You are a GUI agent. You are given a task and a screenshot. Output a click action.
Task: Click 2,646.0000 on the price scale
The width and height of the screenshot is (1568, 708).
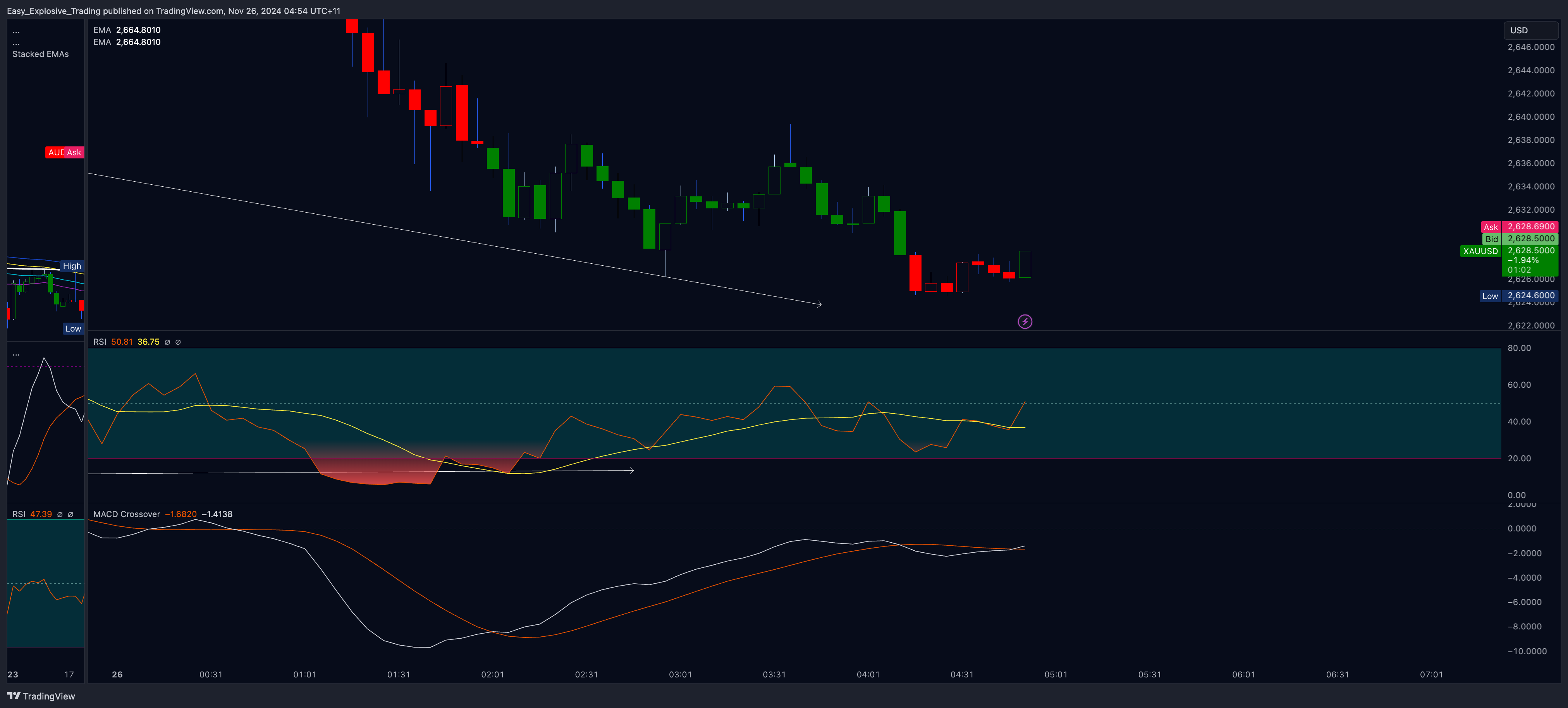coord(1531,47)
